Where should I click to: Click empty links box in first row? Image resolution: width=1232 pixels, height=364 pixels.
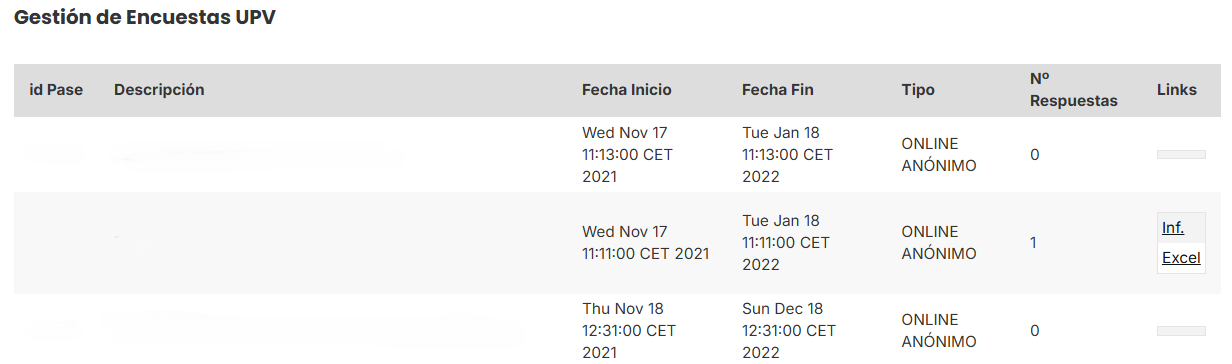1181,155
